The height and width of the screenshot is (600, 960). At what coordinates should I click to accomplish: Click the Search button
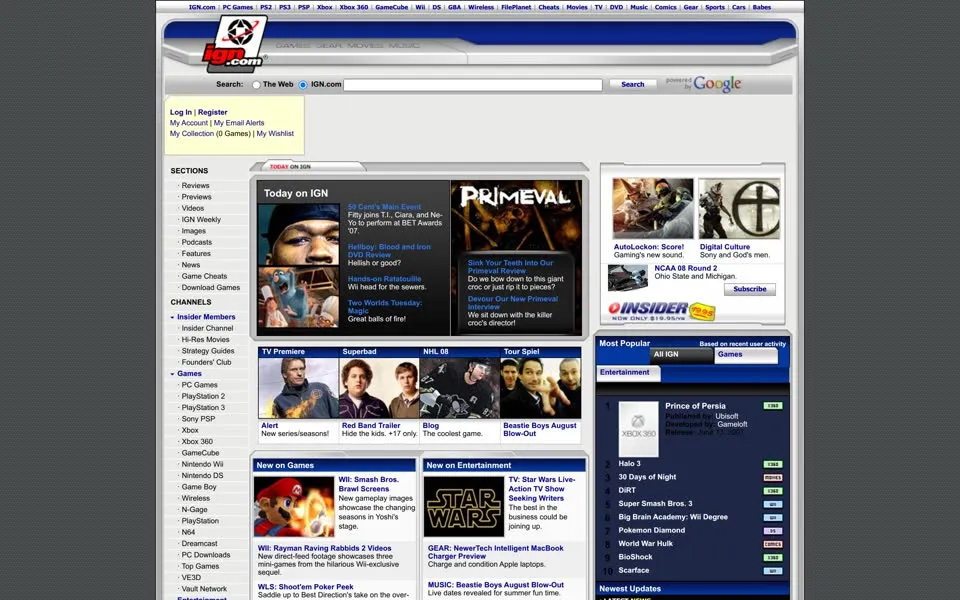tap(632, 84)
